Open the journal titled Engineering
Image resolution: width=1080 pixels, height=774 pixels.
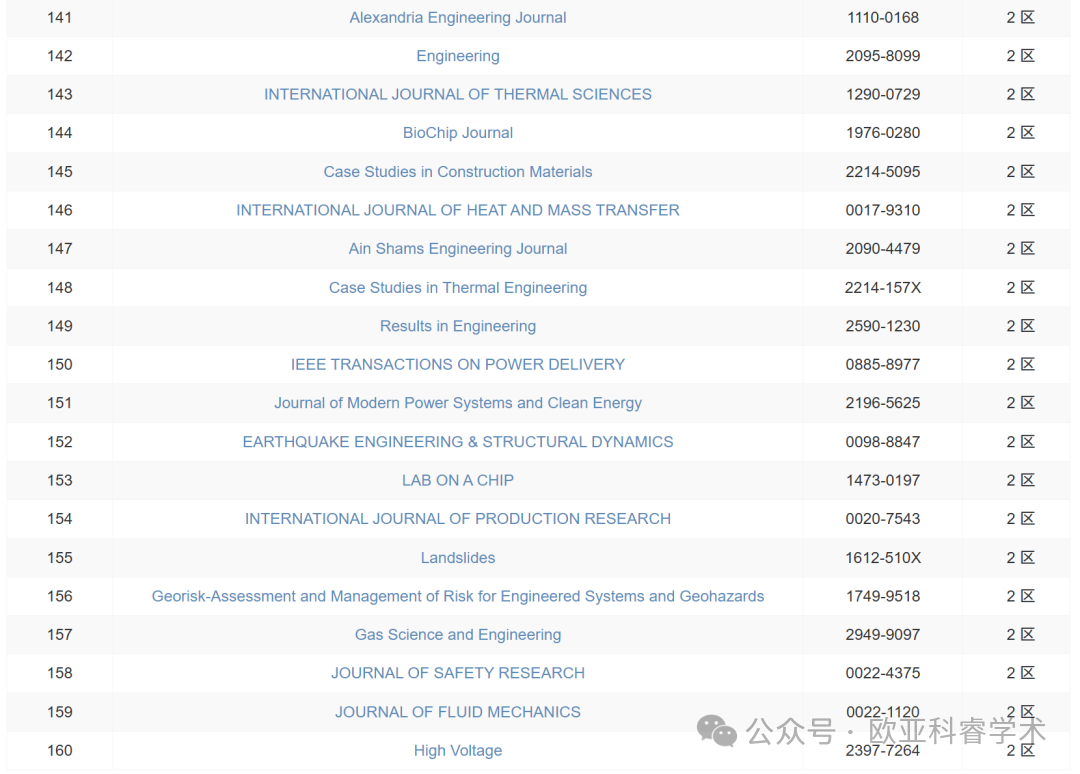(457, 56)
